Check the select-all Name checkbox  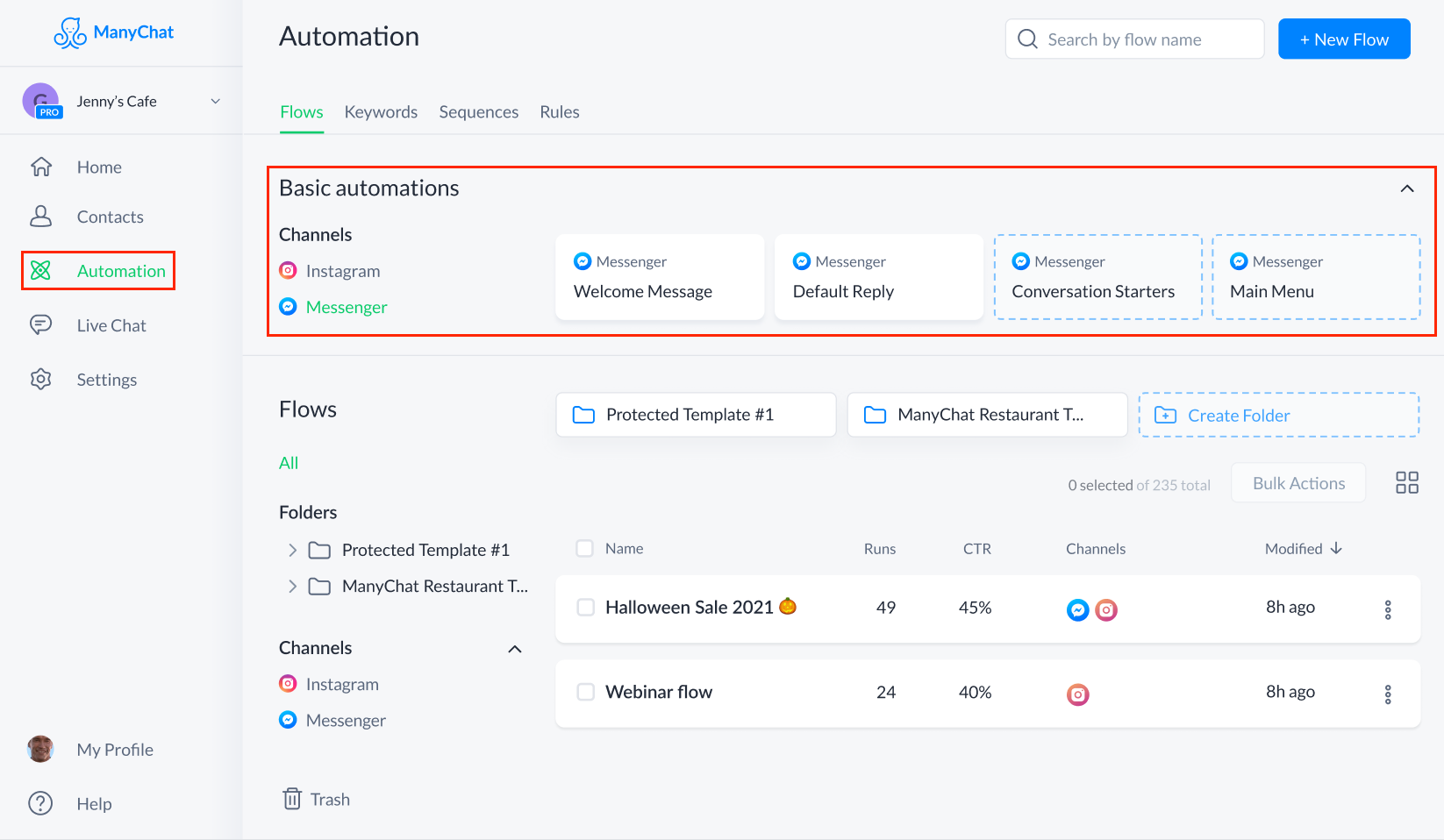pos(584,548)
